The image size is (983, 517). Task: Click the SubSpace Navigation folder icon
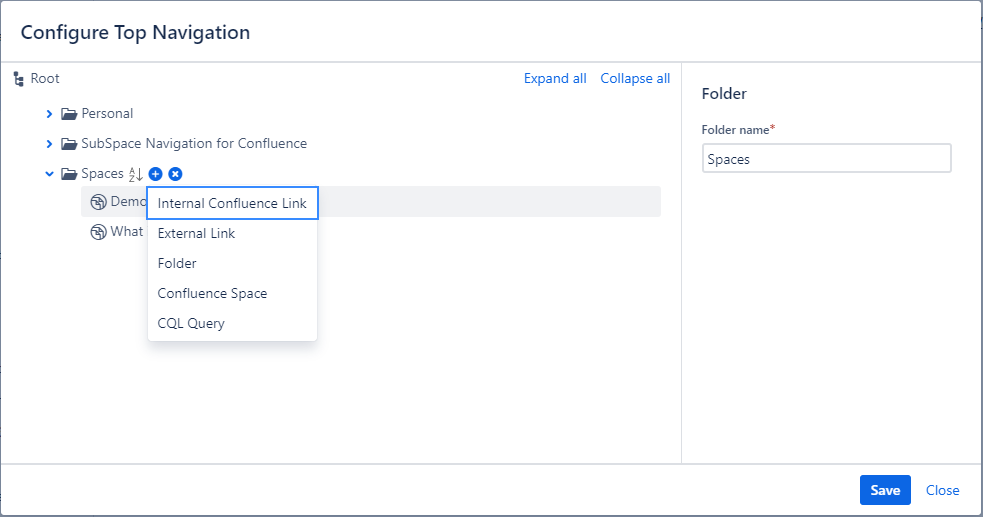(69, 144)
